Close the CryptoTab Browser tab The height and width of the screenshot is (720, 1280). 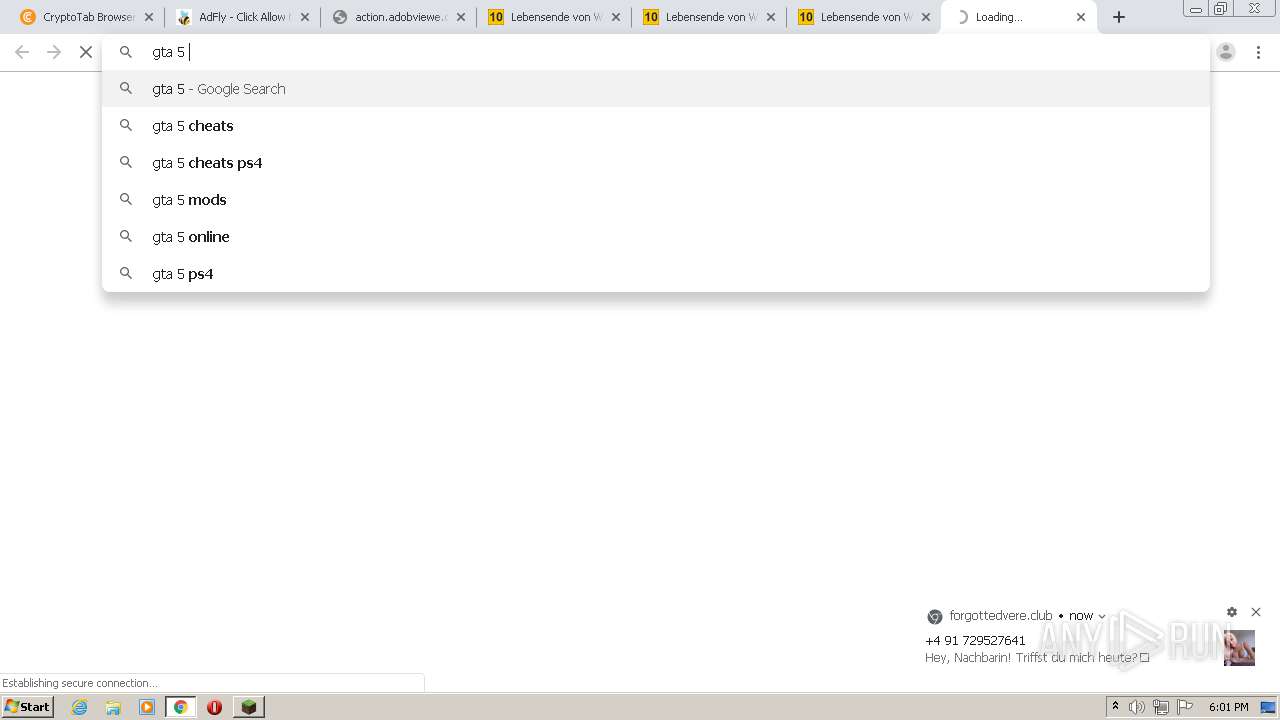tap(149, 17)
